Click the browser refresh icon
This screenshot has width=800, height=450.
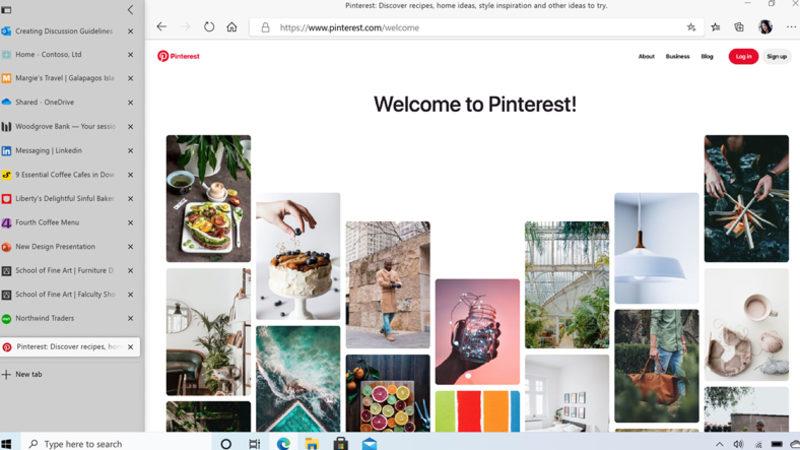click(x=209, y=27)
